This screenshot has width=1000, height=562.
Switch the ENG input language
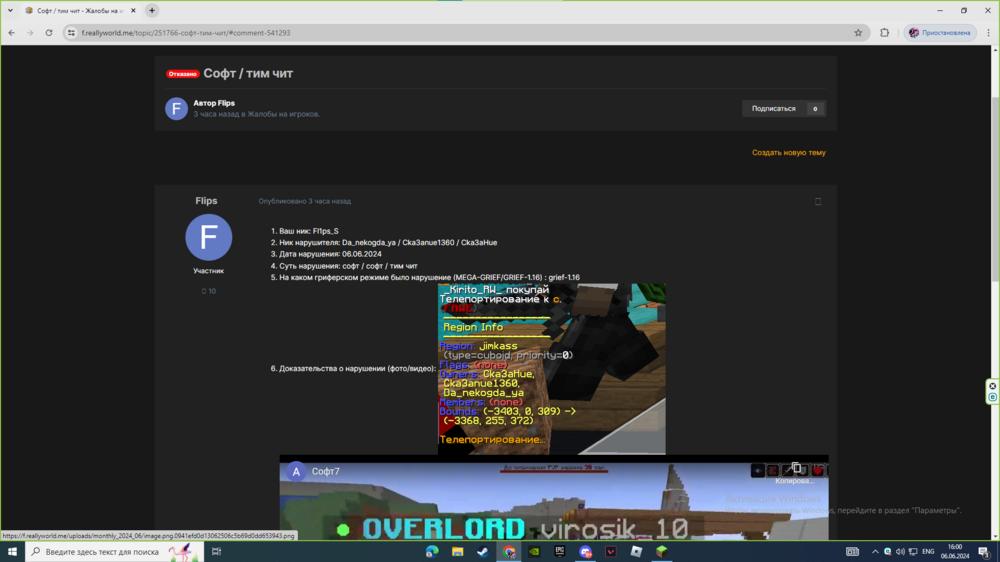click(x=929, y=552)
